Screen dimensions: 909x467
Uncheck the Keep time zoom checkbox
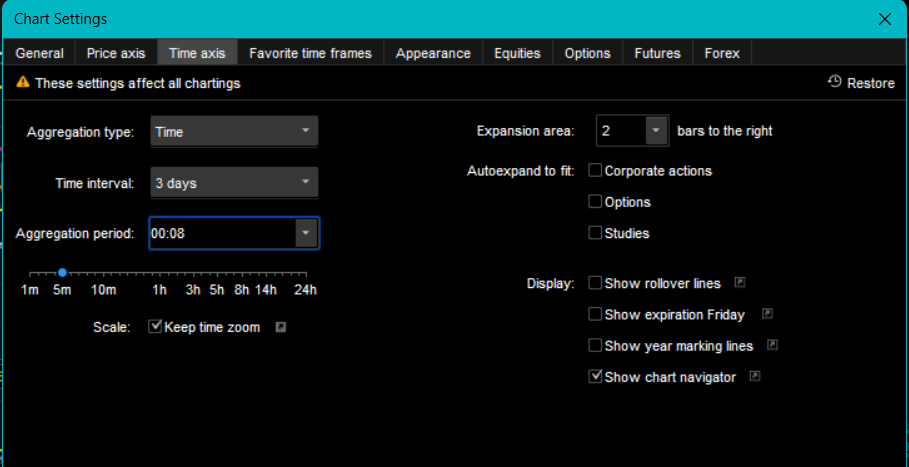[155, 327]
